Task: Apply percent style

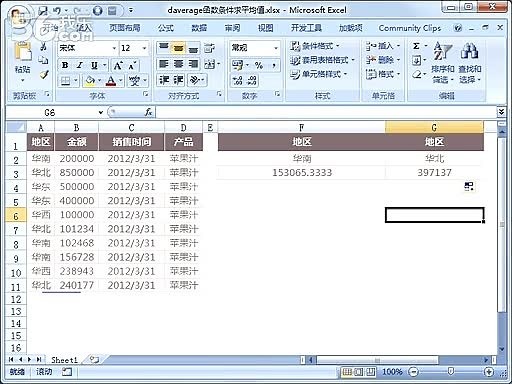Action: 259,65
